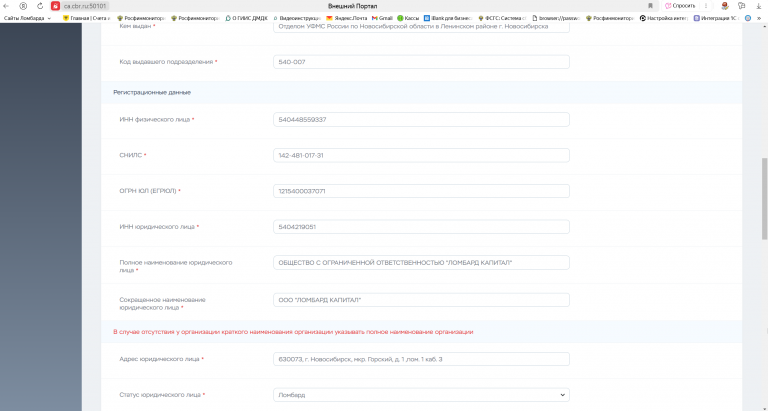Open the Главная | Счета bookmark
The image size is (768, 411).
click(86, 18)
